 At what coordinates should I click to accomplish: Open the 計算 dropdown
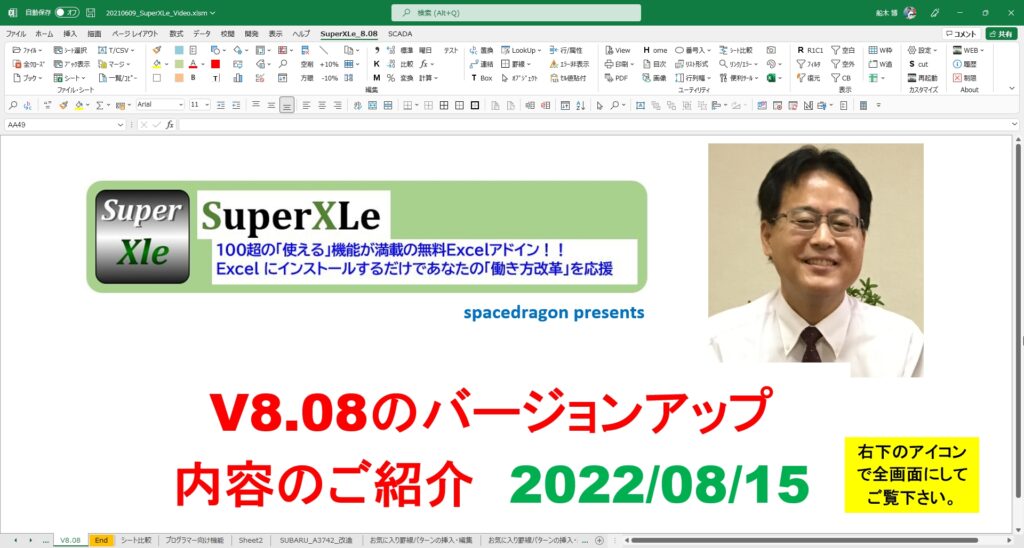(x=428, y=78)
